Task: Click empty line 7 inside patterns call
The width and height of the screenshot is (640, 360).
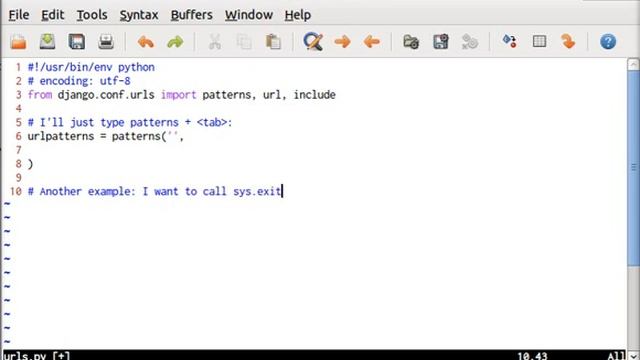Action: tap(327, 150)
